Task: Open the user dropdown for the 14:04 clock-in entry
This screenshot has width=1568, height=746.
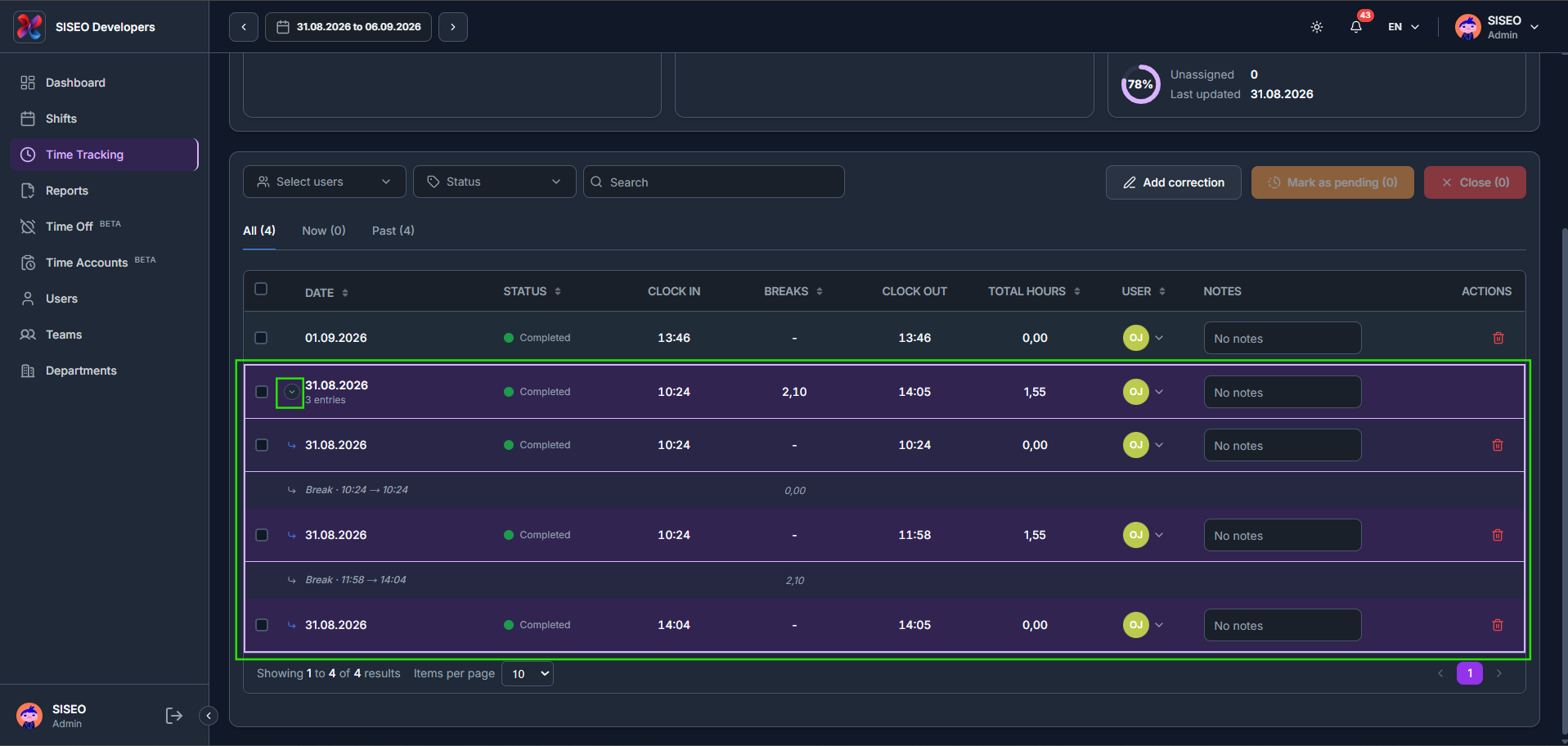Action: [x=1159, y=625]
